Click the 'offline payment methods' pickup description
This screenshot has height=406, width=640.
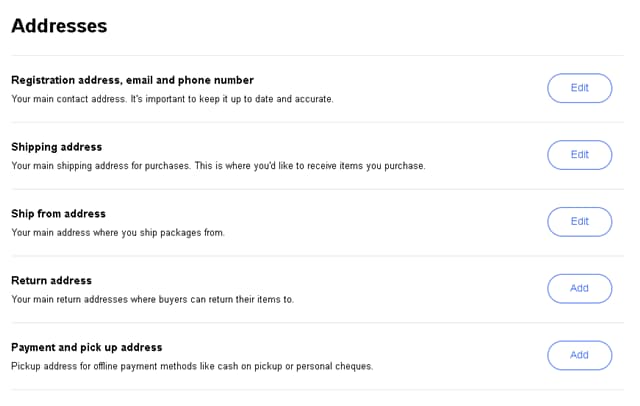coord(192,367)
